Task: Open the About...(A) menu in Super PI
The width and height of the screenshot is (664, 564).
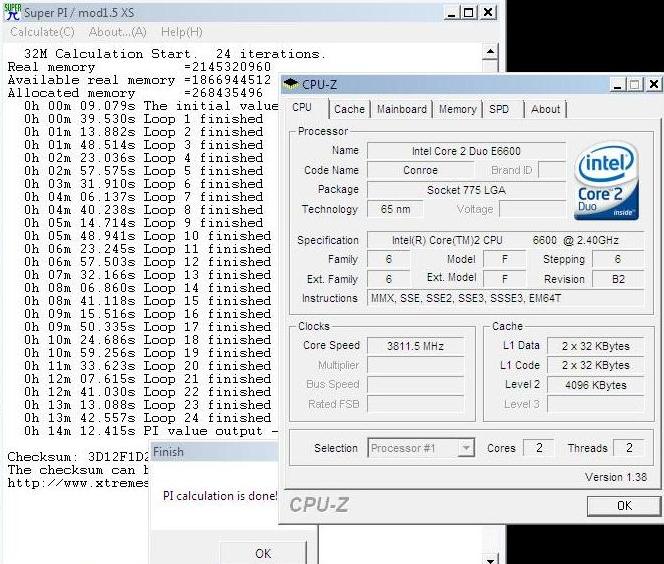Action: (118, 32)
